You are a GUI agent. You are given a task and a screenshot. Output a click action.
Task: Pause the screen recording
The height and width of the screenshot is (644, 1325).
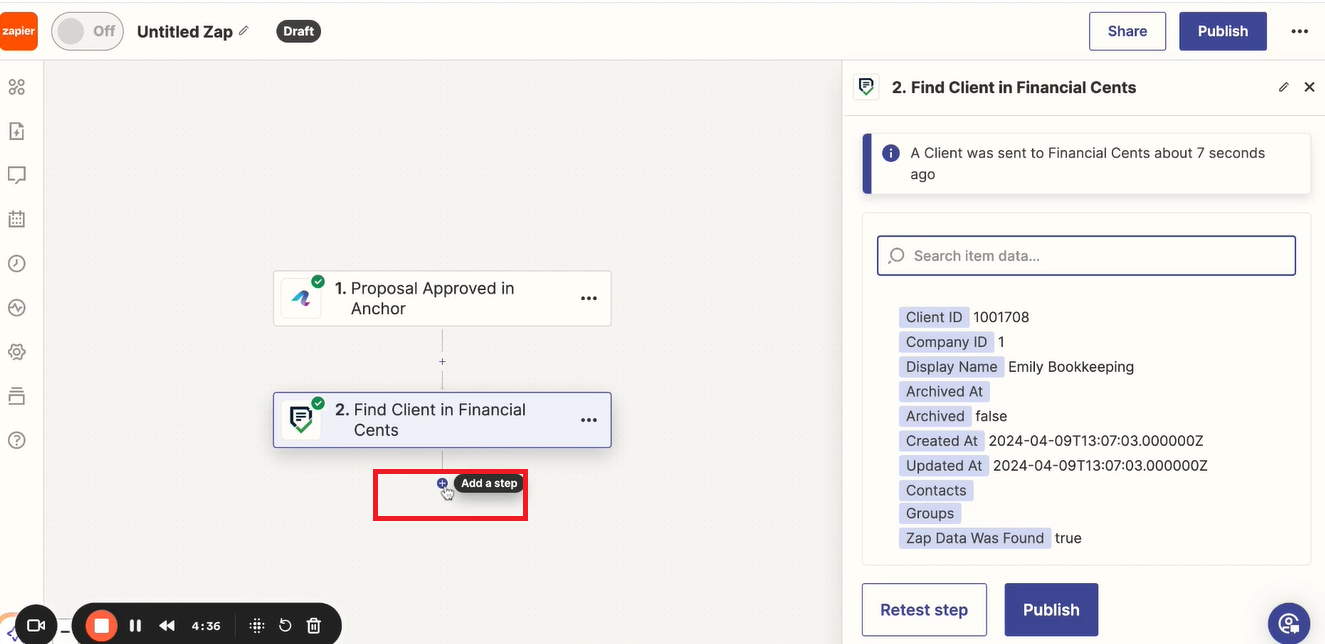click(x=135, y=626)
